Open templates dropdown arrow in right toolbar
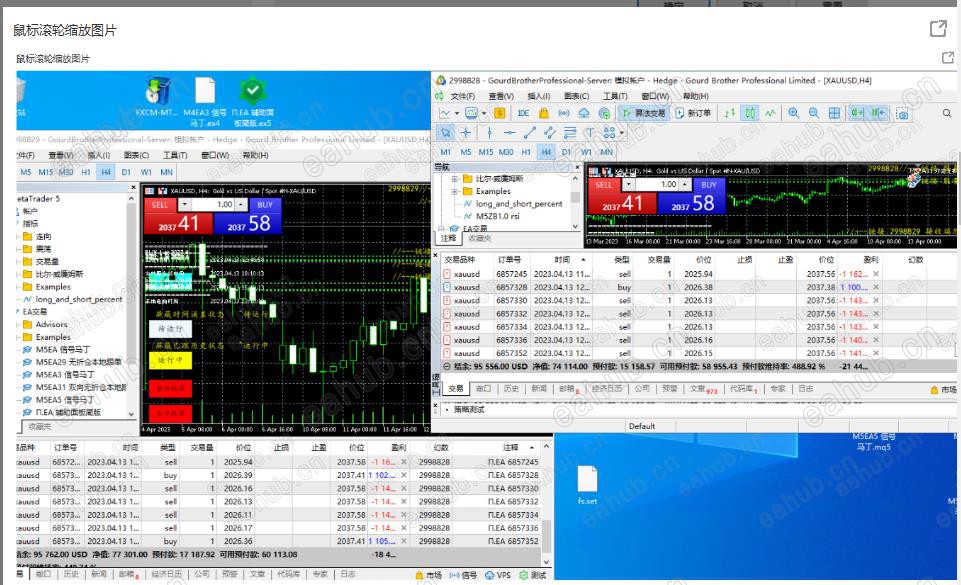Screen dimensions: 961x585 [x=484, y=113]
